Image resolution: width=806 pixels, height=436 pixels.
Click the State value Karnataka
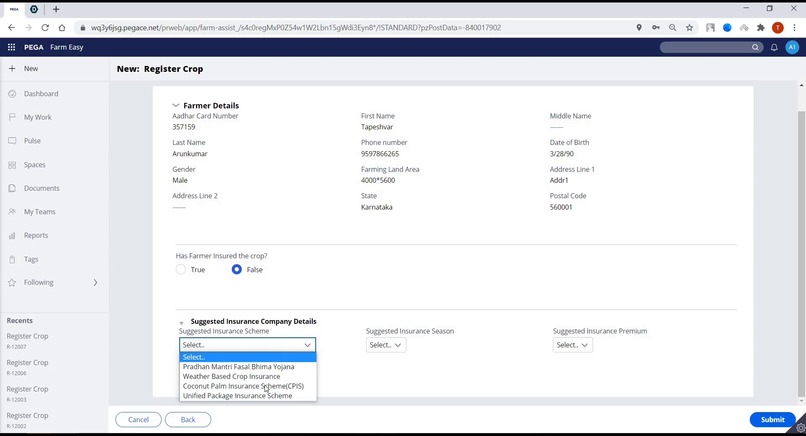377,207
